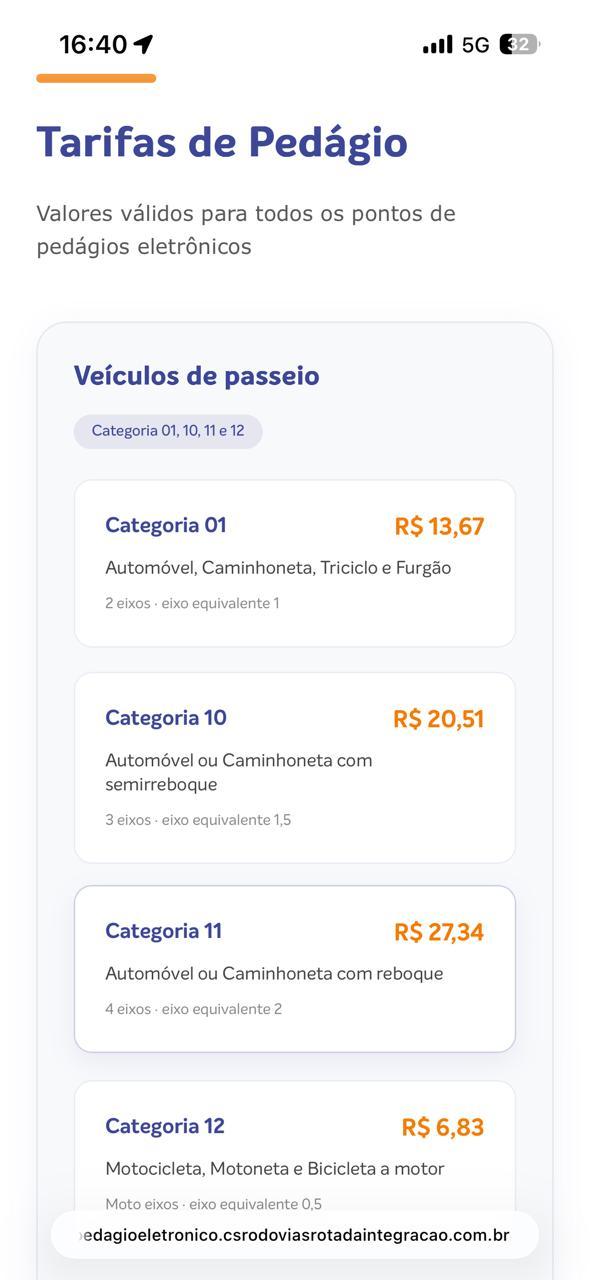
Task: Select the Categoria 01 tariff card
Action: point(295,563)
